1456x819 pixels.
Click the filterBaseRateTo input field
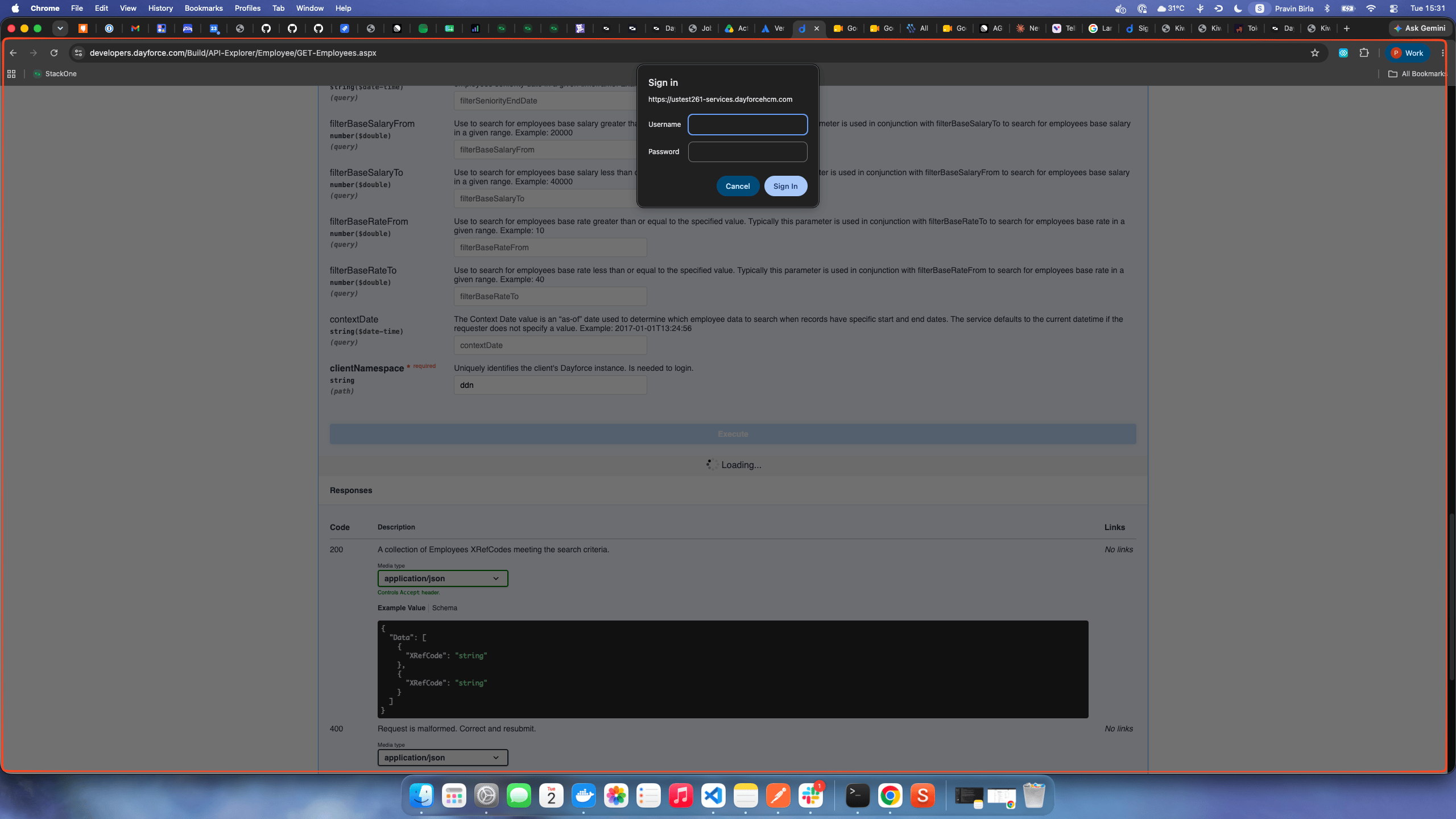(x=550, y=296)
